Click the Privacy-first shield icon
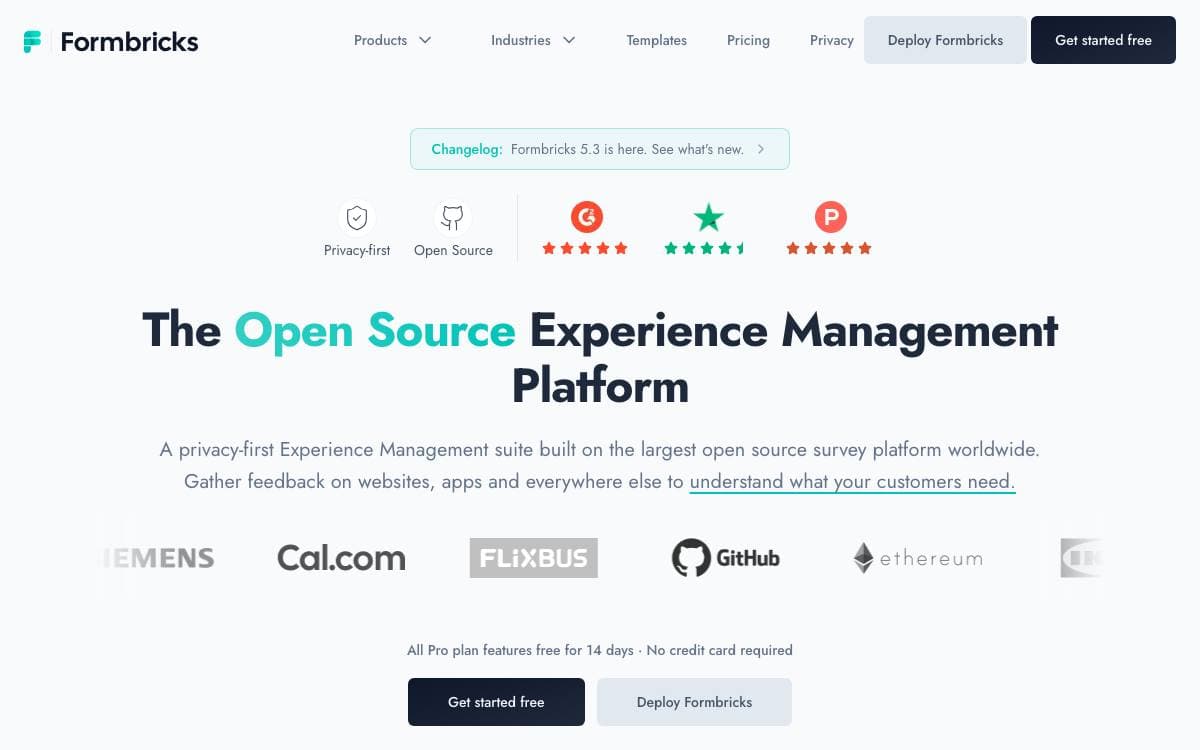The image size is (1200, 750). pyautogui.click(x=357, y=217)
